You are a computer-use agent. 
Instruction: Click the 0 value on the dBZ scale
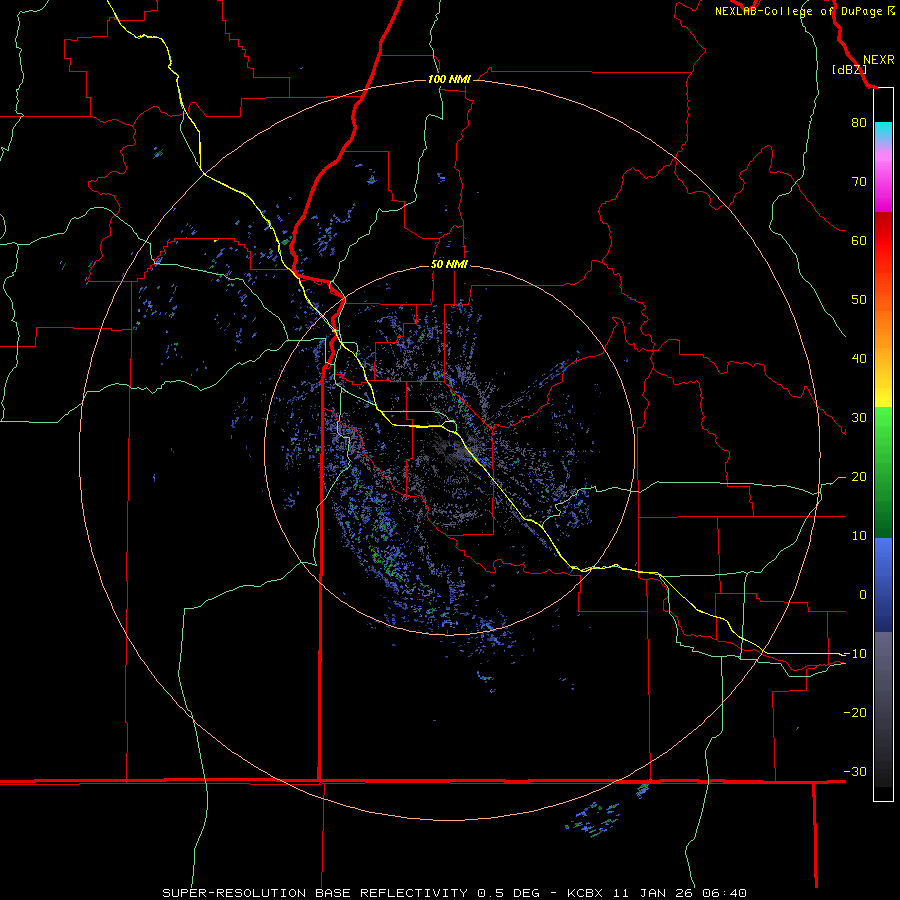click(x=863, y=595)
